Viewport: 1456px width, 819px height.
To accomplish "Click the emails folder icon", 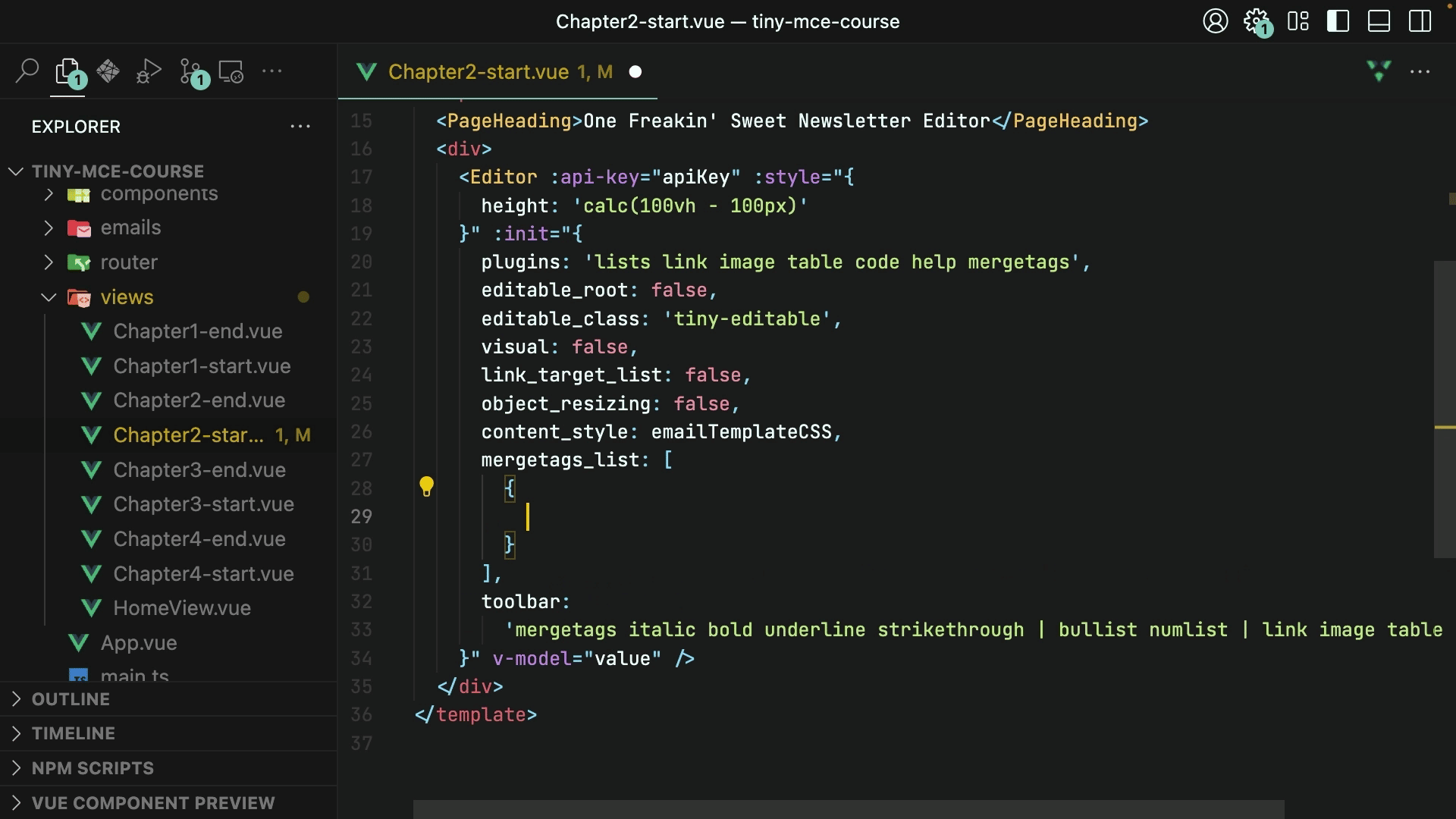I will pyautogui.click(x=79, y=228).
